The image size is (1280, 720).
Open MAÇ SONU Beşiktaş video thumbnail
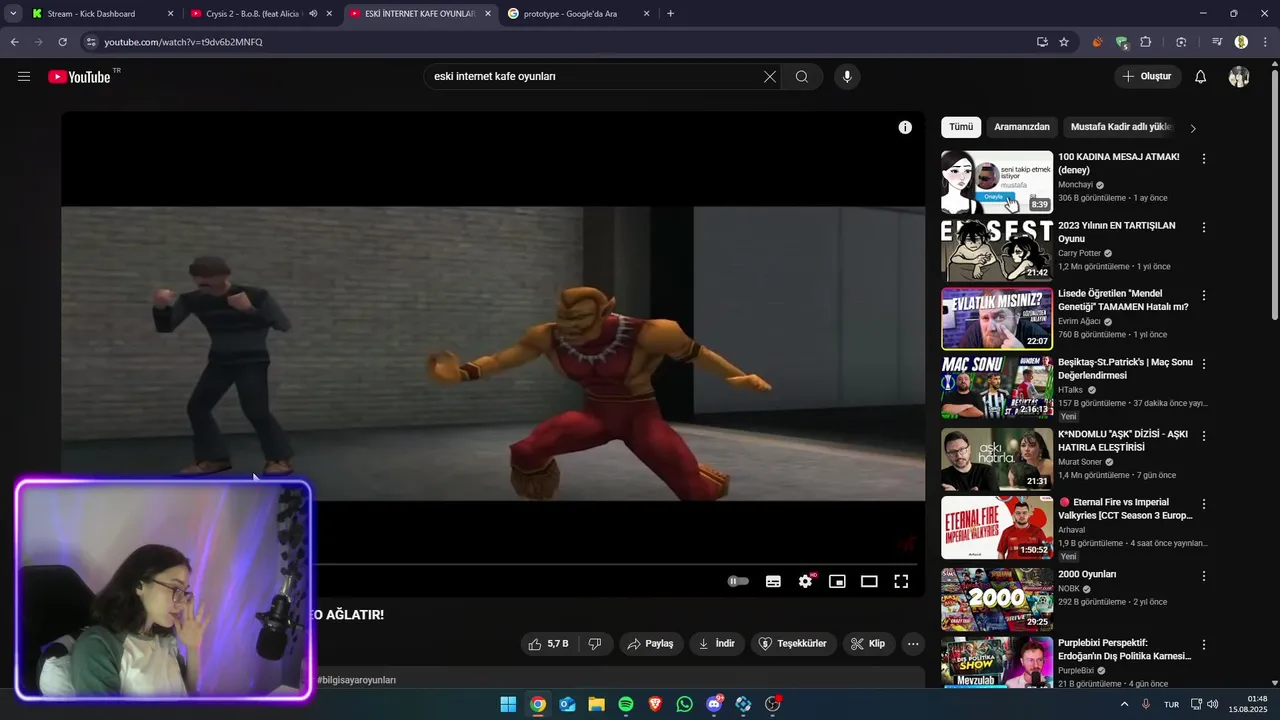pos(997,388)
